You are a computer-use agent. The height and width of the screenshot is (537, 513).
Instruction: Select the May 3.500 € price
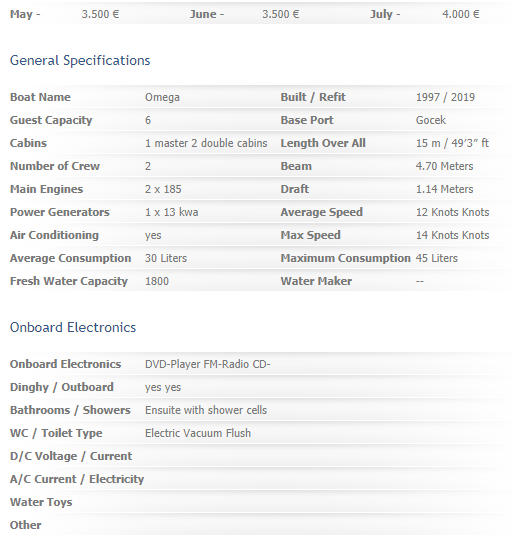click(100, 14)
